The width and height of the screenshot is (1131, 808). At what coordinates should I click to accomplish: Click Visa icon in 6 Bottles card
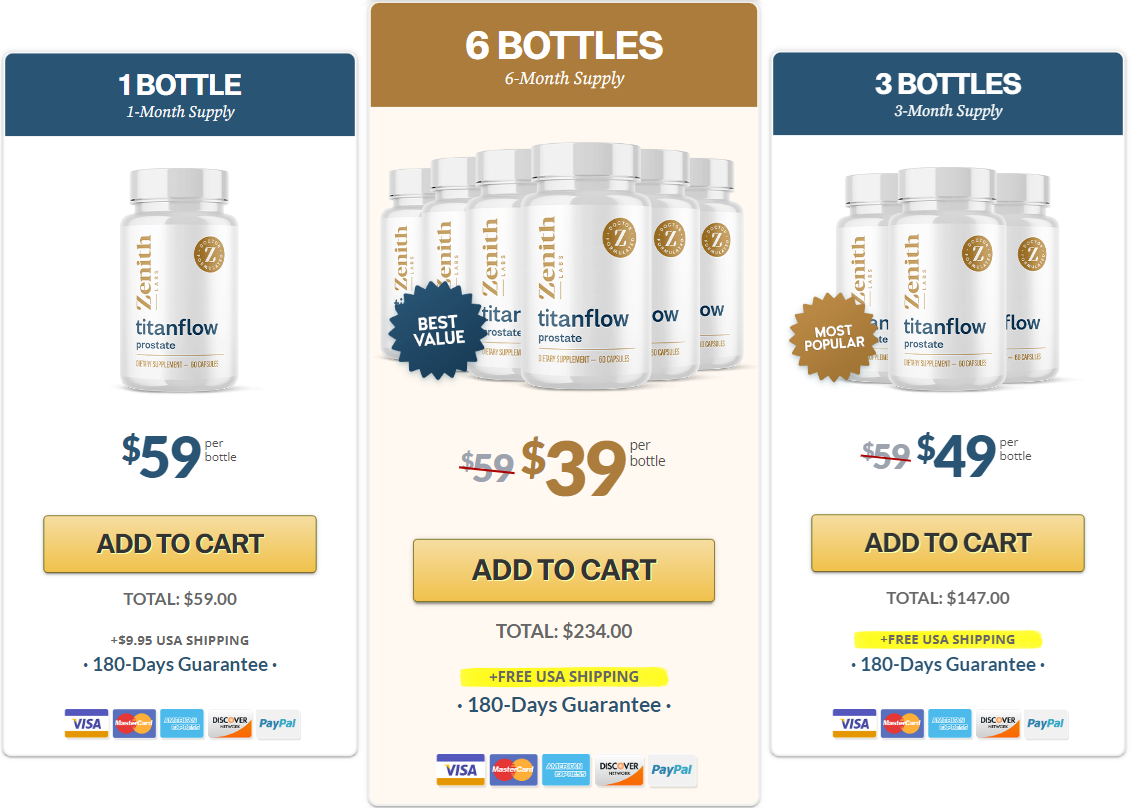(x=460, y=769)
